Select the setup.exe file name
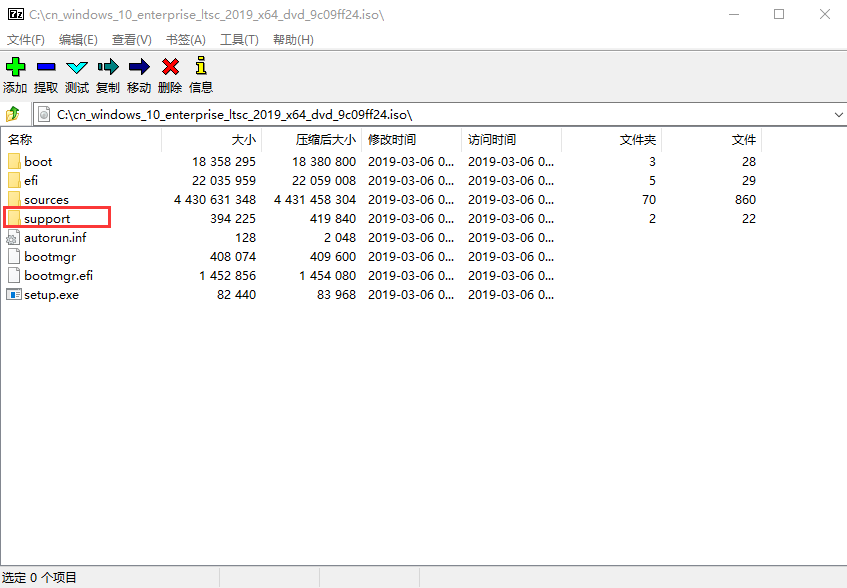The height and width of the screenshot is (588, 847). (x=51, y=295)
